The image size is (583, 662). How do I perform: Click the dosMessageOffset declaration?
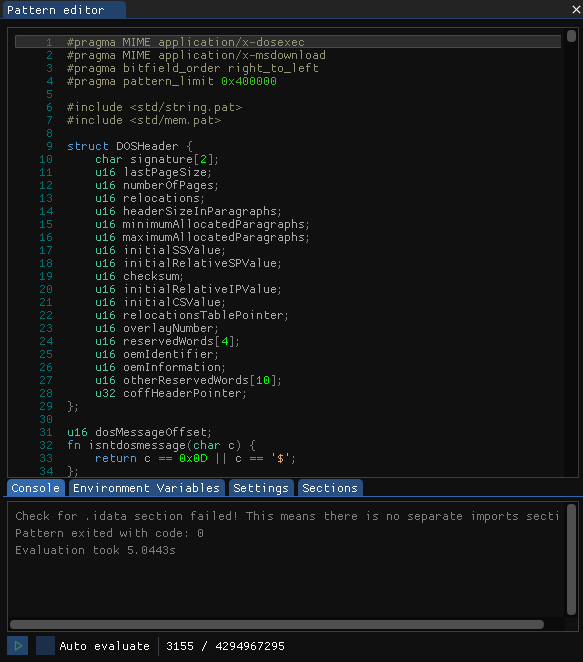(x=139, y=432)
